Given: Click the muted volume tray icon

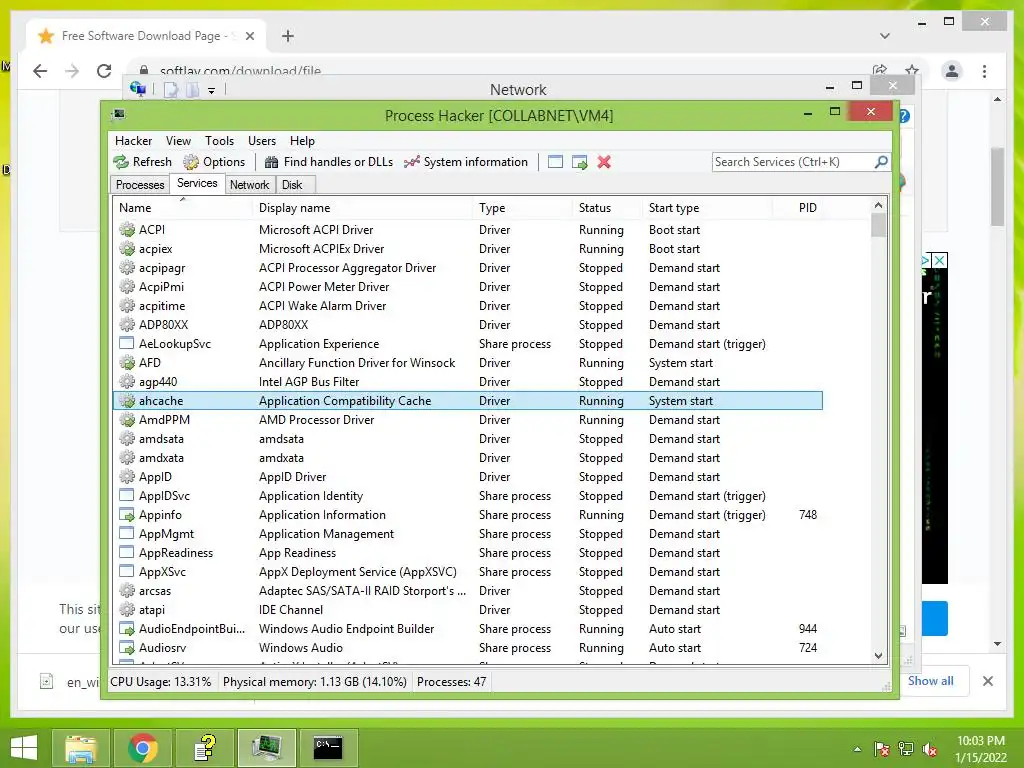Looking at the screenshot, I should [x=930, y=749].
